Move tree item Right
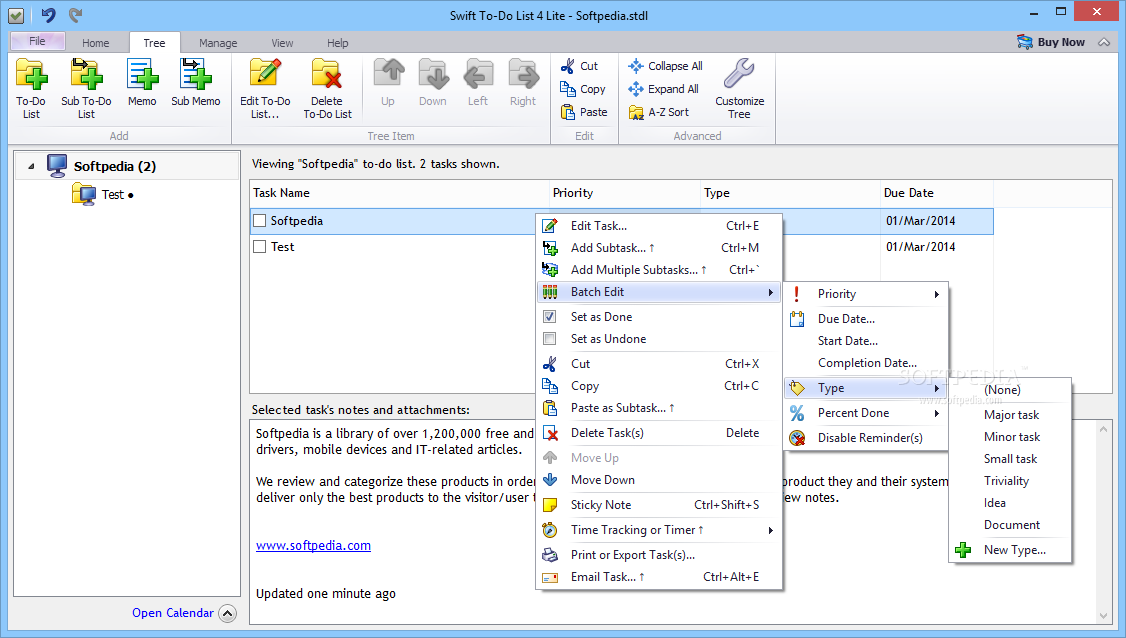Viewport: 1126px width, 638px height. pos(523,83)
